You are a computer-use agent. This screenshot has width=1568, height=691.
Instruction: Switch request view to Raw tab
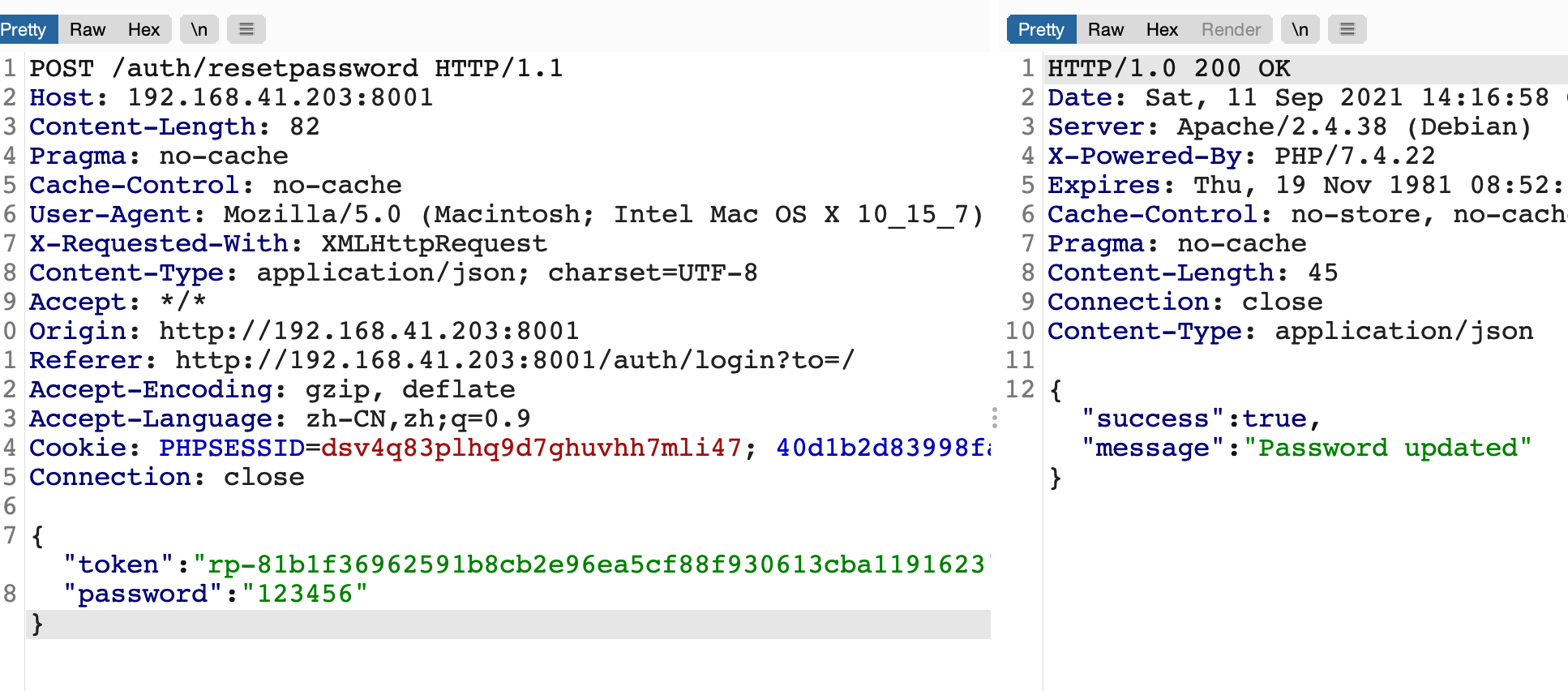[x=88, y=30]
